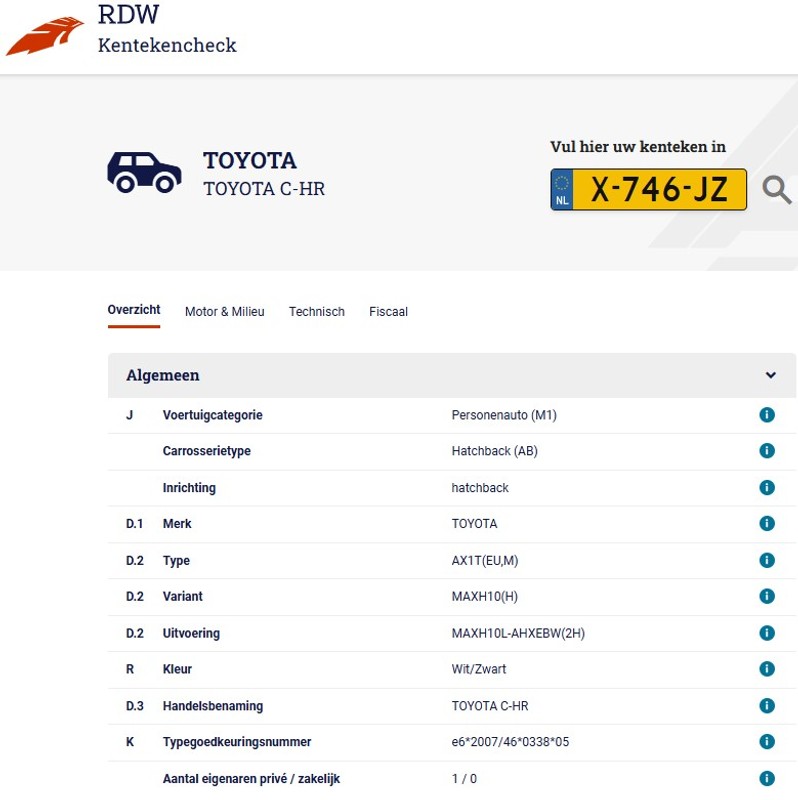
Task: Click the RDW Kentekencheck title link
Action: click(x=166, y=30)
